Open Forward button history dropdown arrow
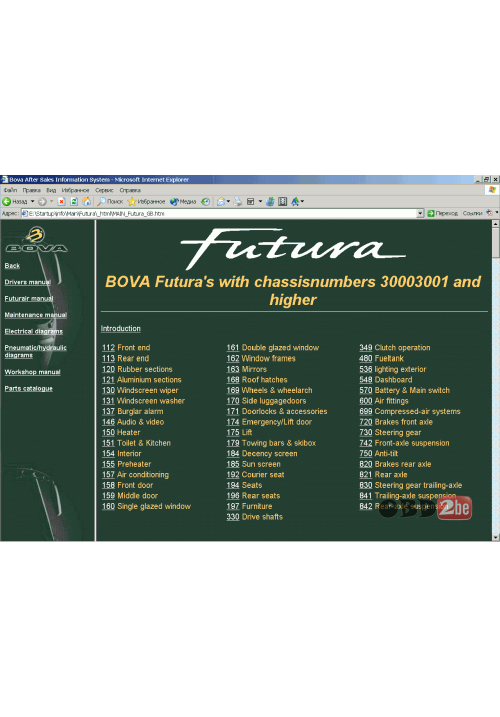The width and height of the screenshot is (500, 717). tap(51, 202)
